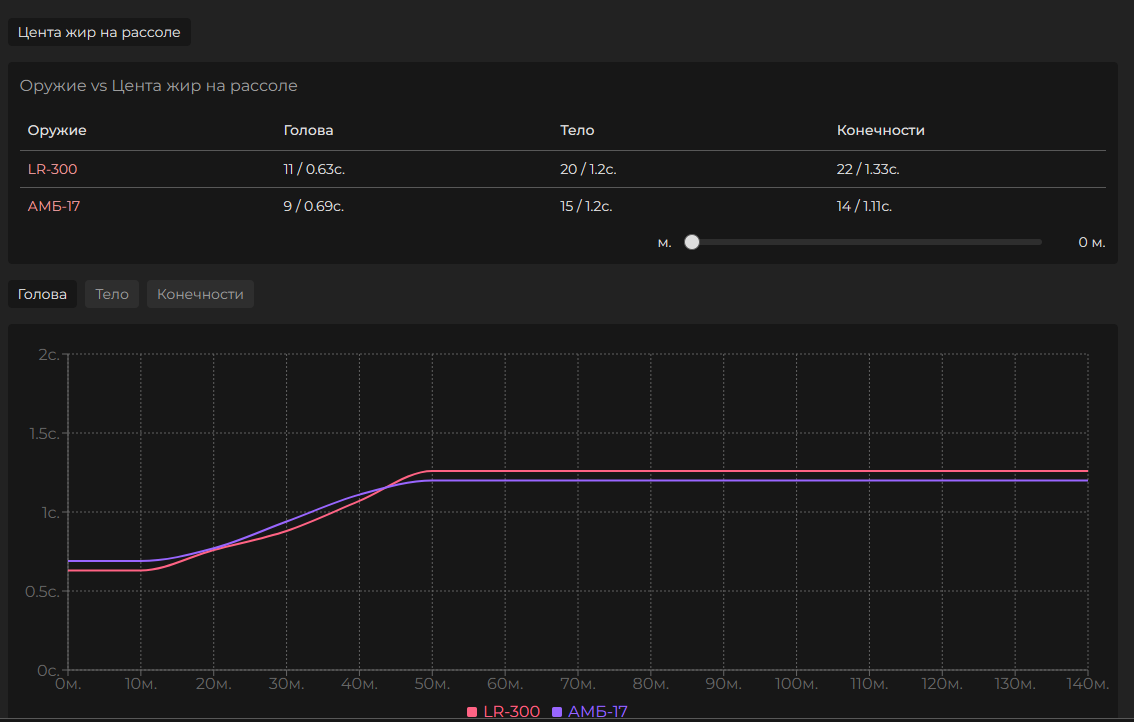Switch to the Голова chart tab

pos(42,294)
